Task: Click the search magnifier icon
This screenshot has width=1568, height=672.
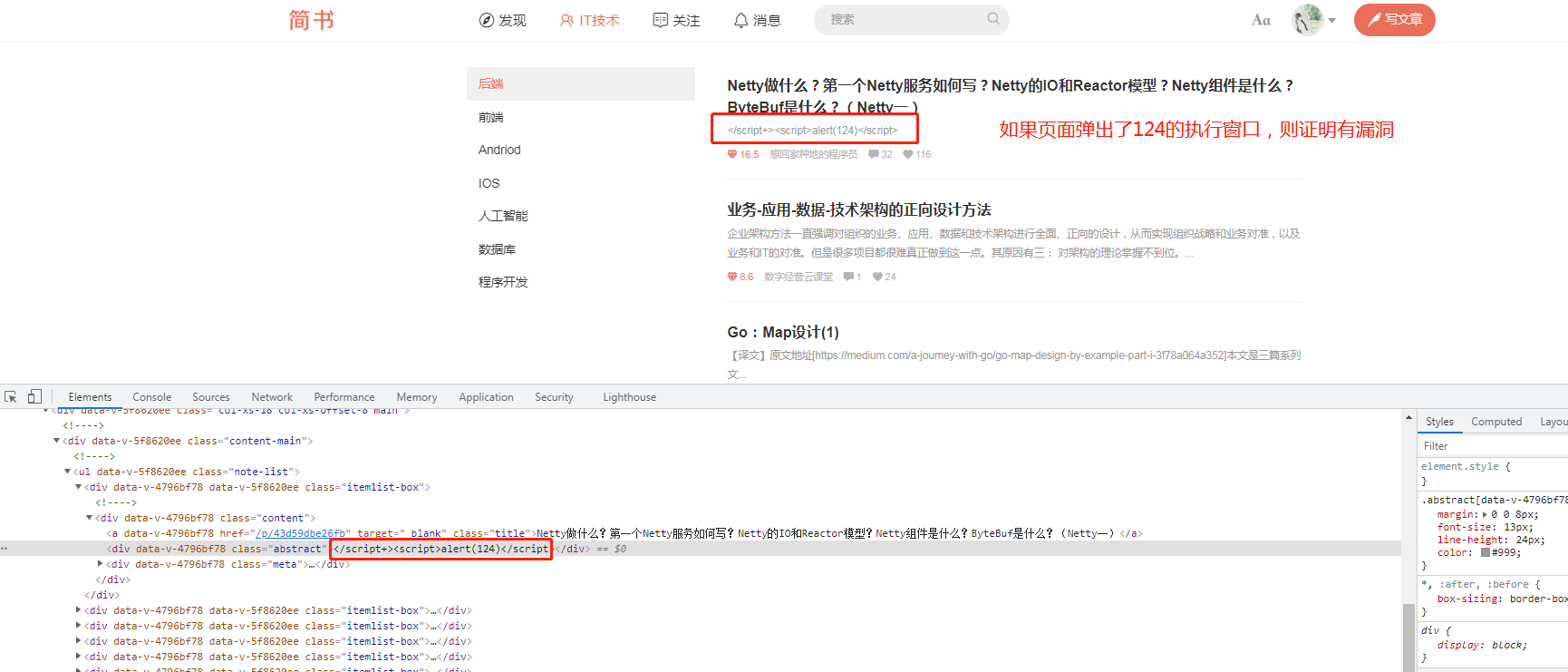Action: [993, 18]
